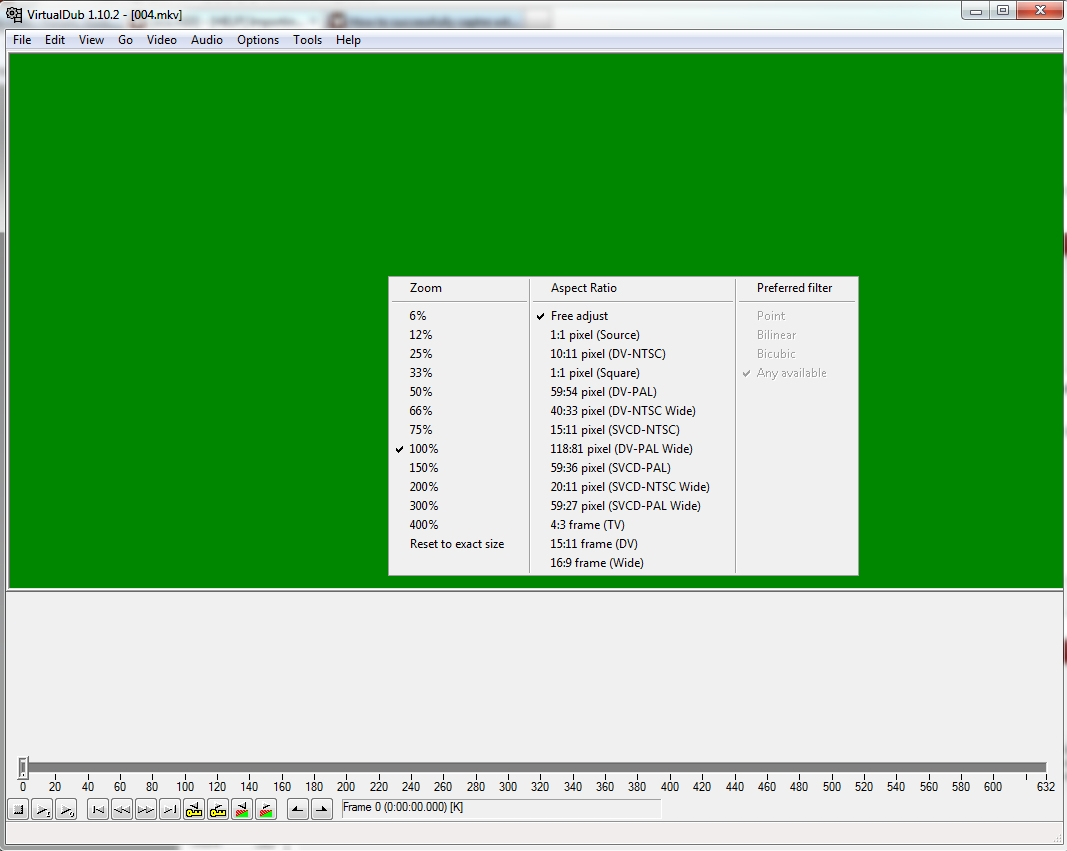Select 400% zoom
The image size is (1067, 851).
pyautogui.click(x=459, y=525)
